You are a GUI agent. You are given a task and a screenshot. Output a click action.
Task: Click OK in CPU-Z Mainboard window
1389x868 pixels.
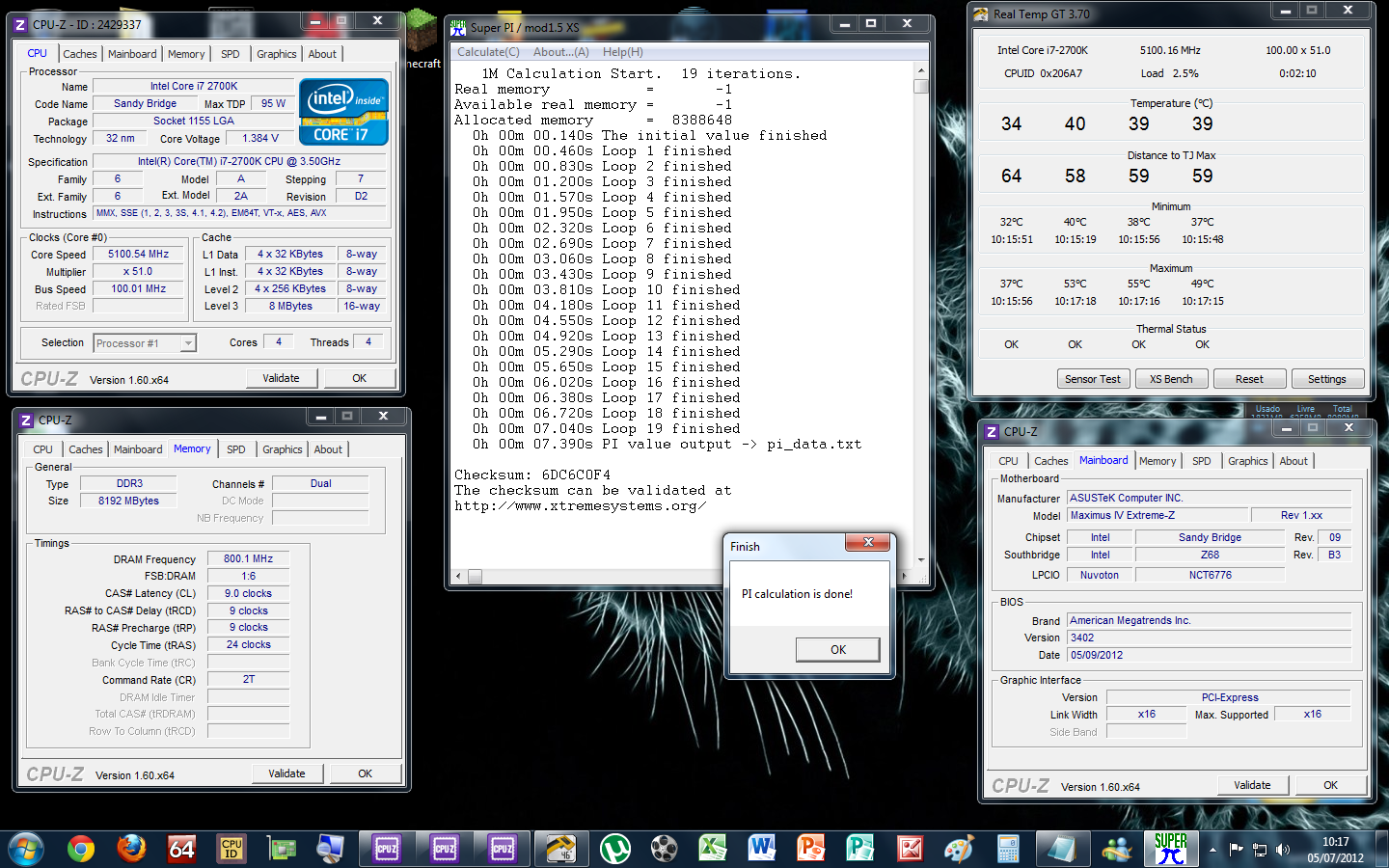coord(1330,785)
